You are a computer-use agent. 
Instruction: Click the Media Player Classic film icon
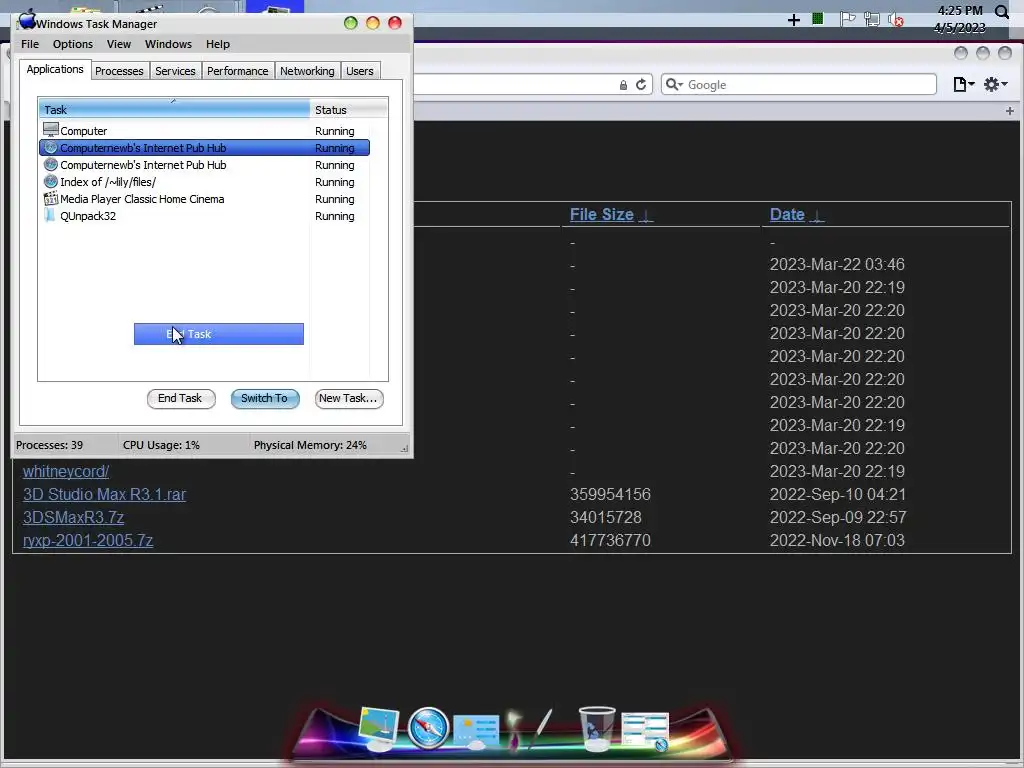pyautogui.click(x=50, y=199)
